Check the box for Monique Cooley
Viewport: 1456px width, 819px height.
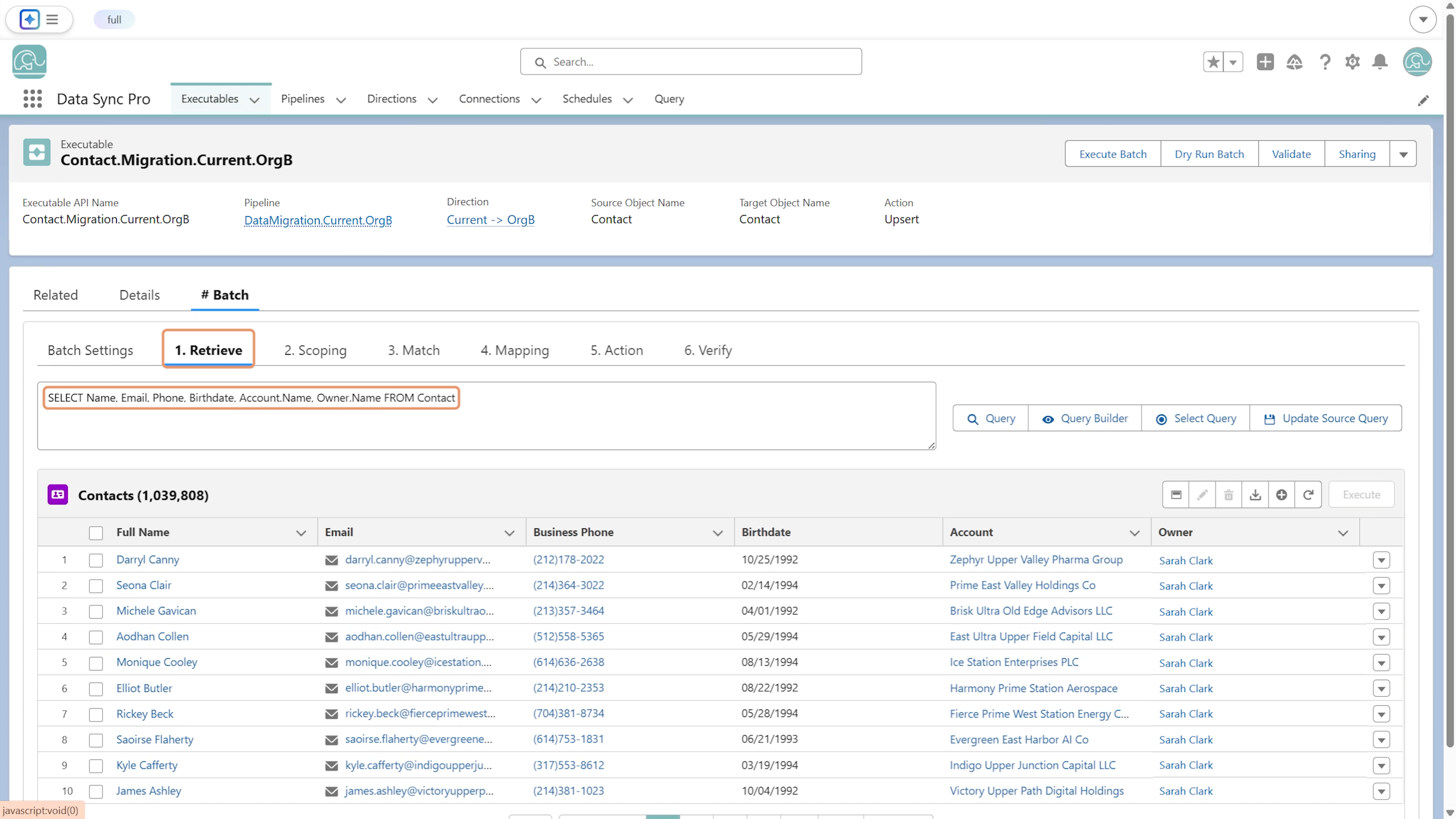96,663
